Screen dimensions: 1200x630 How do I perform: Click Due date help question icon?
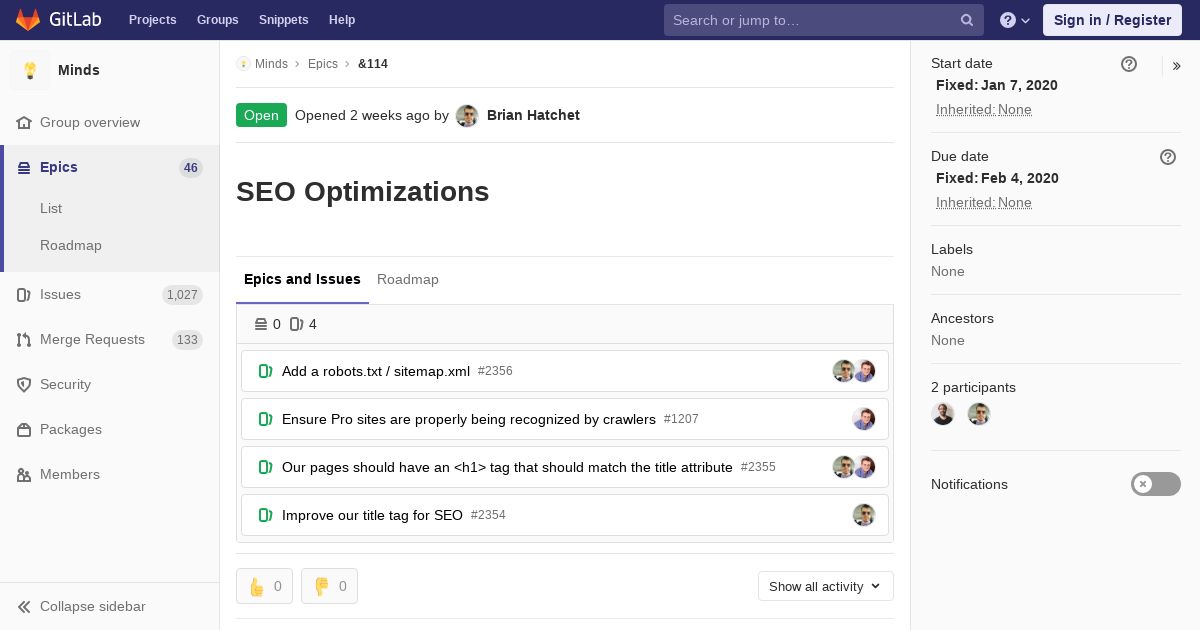1168,157
